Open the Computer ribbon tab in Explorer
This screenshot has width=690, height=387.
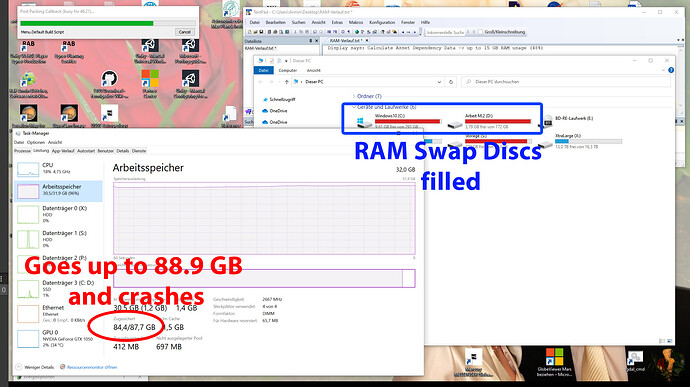(x=288, y=70)
